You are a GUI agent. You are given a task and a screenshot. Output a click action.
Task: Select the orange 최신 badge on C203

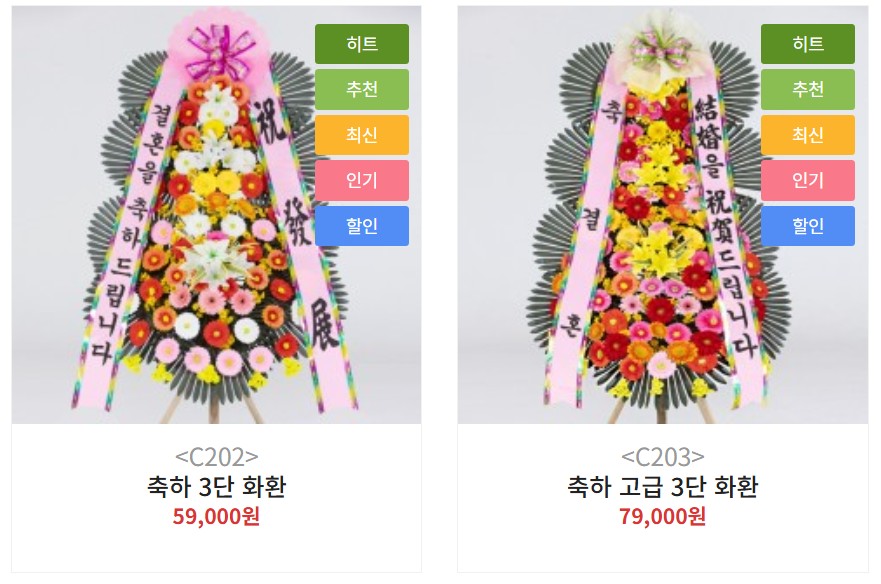coord(808,135)
